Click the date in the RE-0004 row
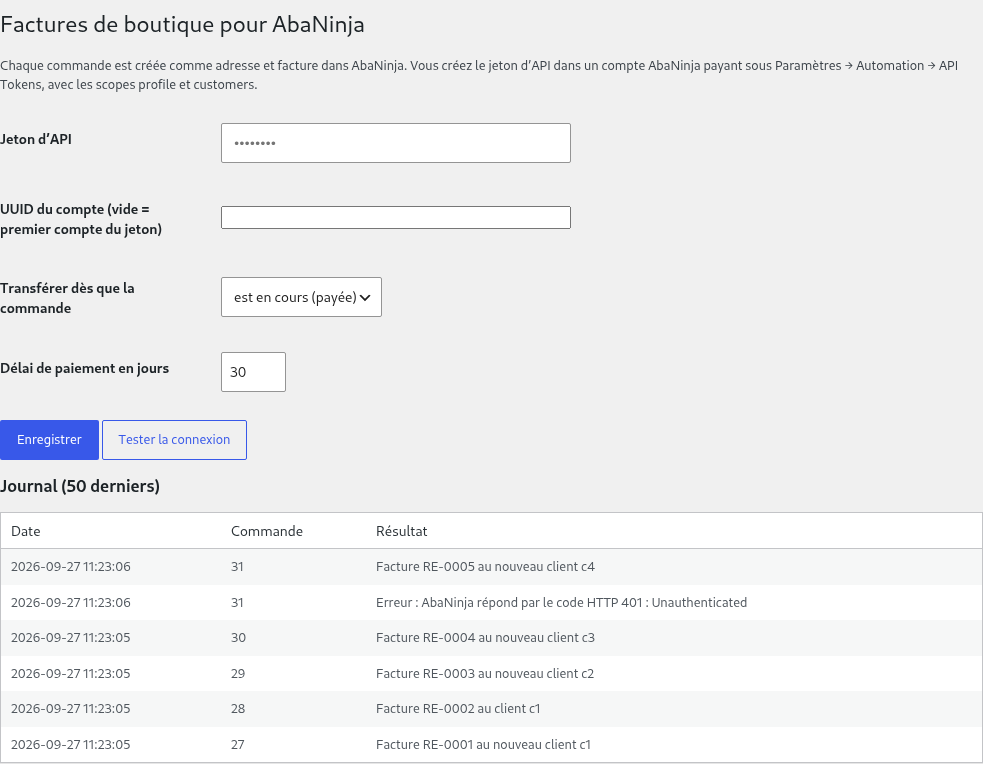This screenshot has height=764, width=983. [x=71, y=637]
